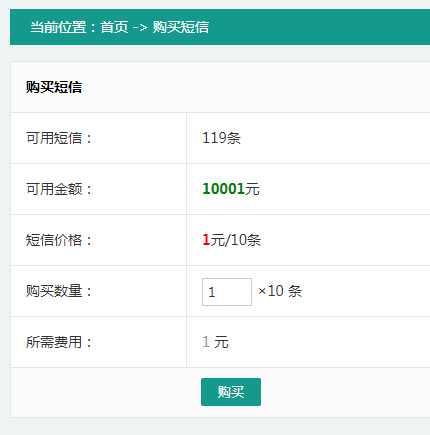Click the 所需费用 cost value 1 元
This screenshot has height=435, width=430.
[215, 342]
